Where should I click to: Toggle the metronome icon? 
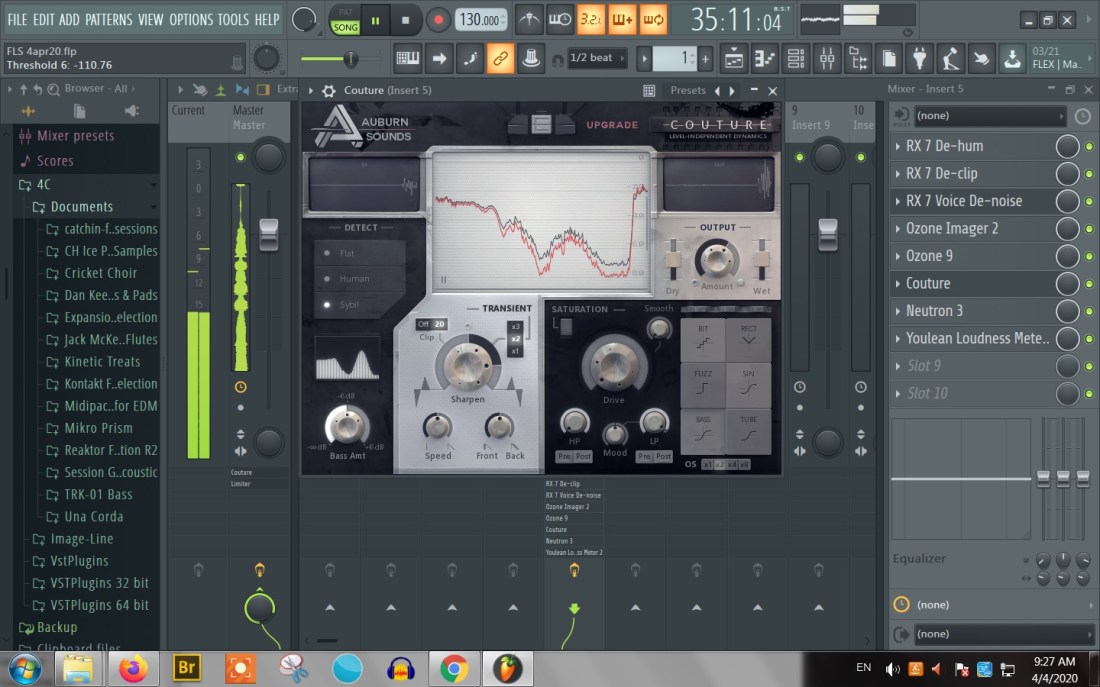pyautogui.click(x=529, y=19)
